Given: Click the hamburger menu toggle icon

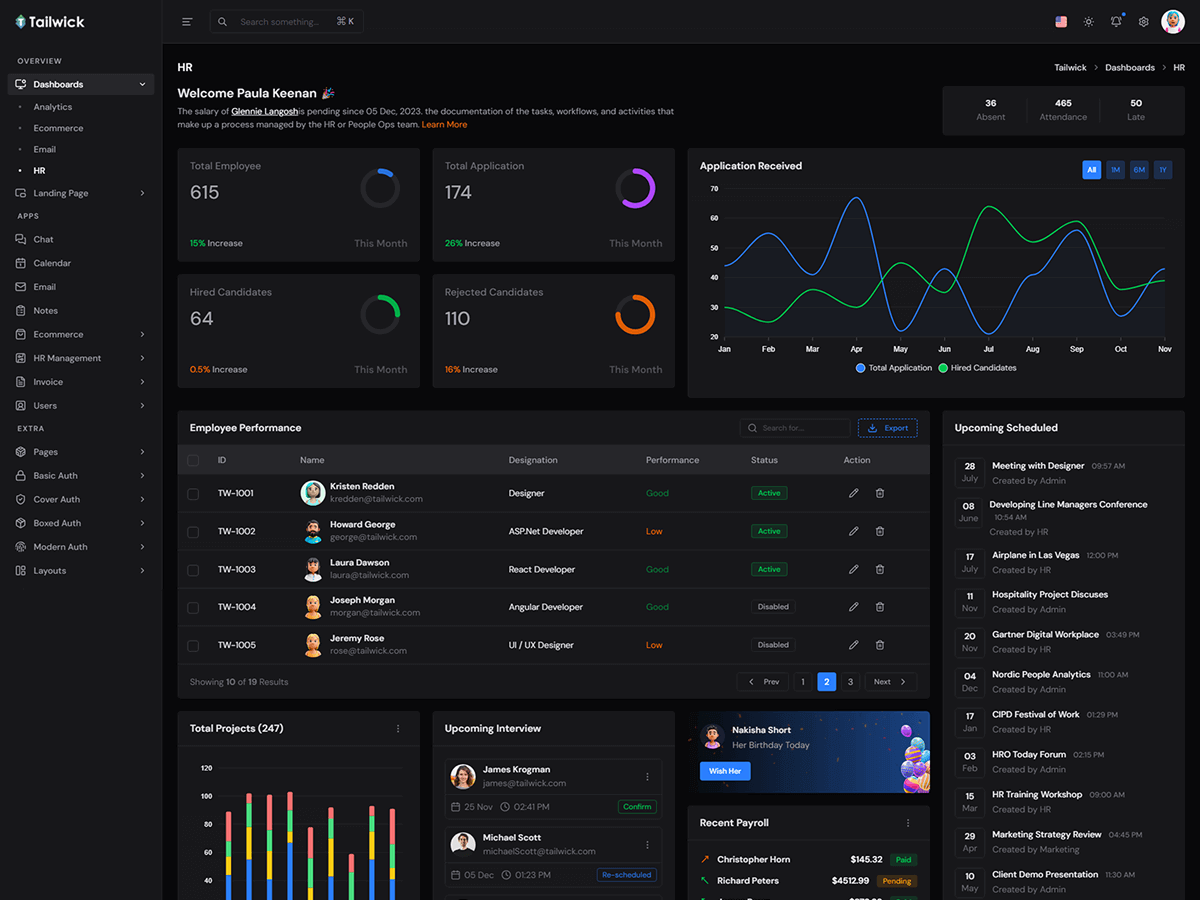Looking at the screenshot, I should coord(187,22).
